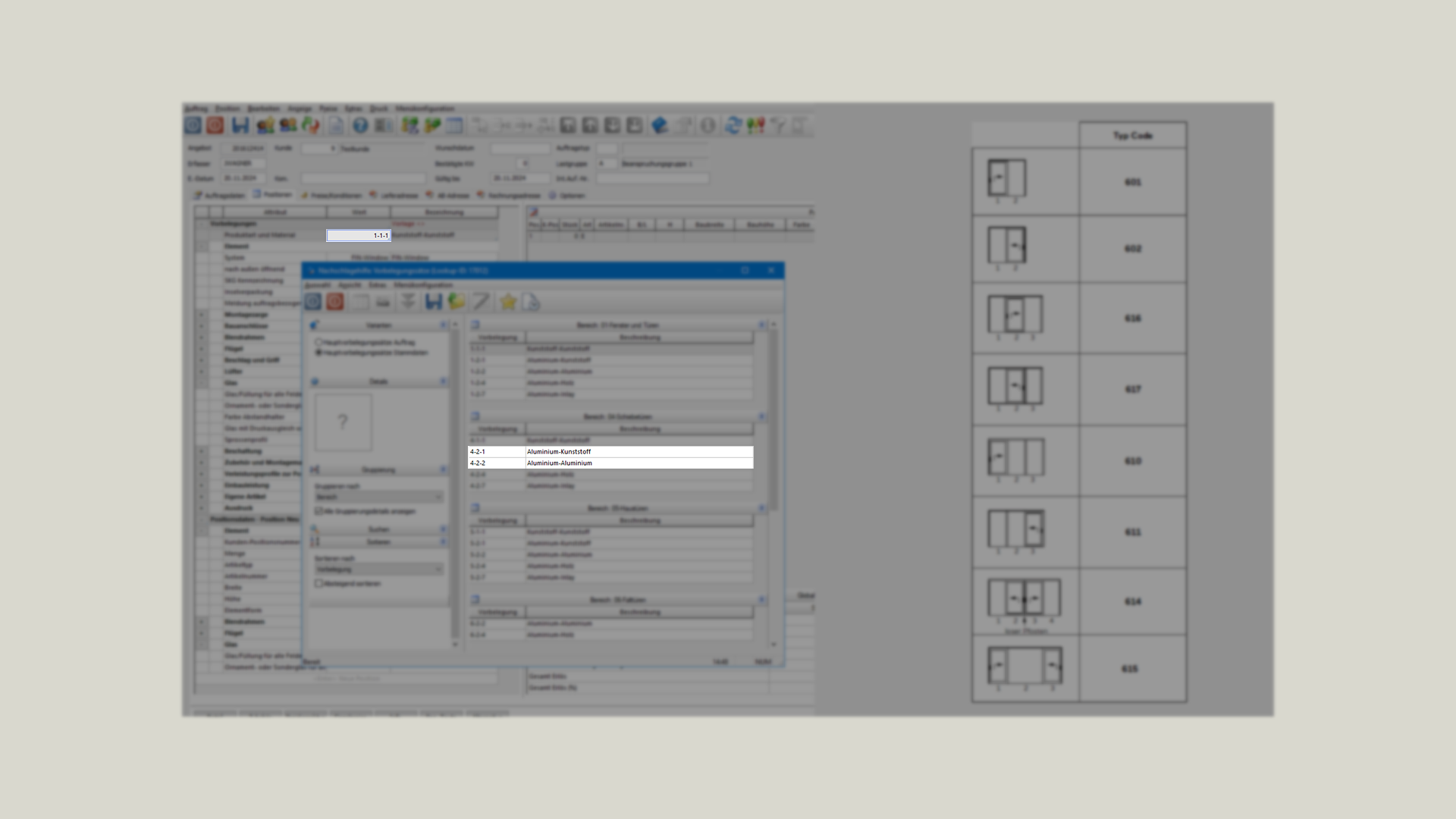Viewport: 1456px width, 819px height.
Task: Collapse the Bereich 01 Fenster und Türen group
Action: (762, 325)
